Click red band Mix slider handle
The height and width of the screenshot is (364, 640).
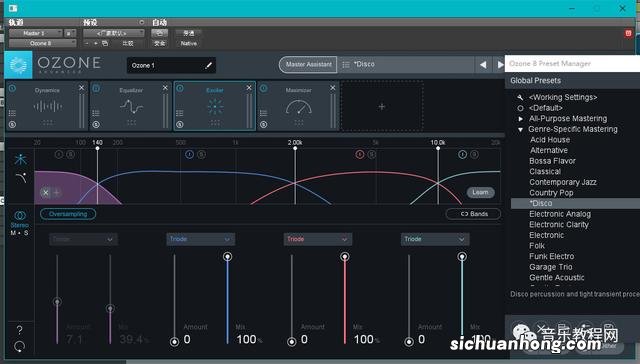pyautogui.click(x=345, y=256)
